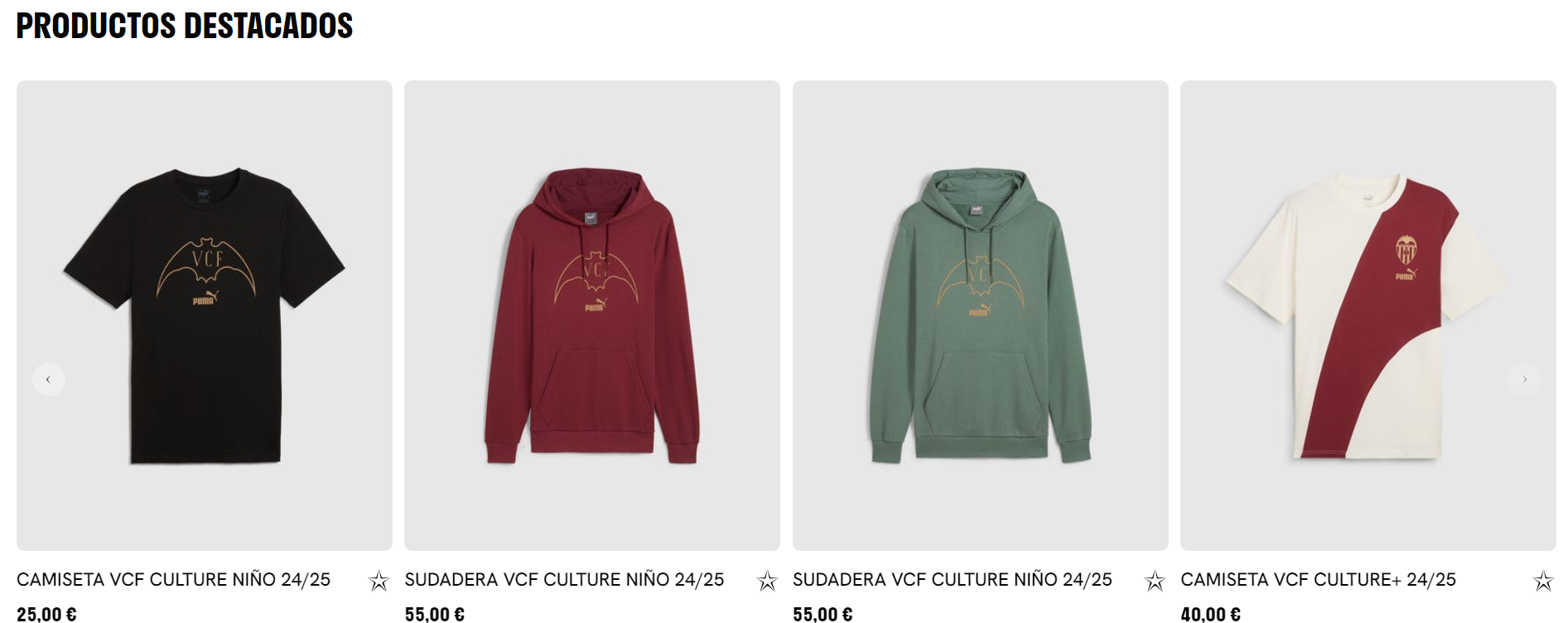The height and width of the screenshot is (623, 1568).
Task: View the burgundy red hoodie product photo
Action: coord(592,316)
